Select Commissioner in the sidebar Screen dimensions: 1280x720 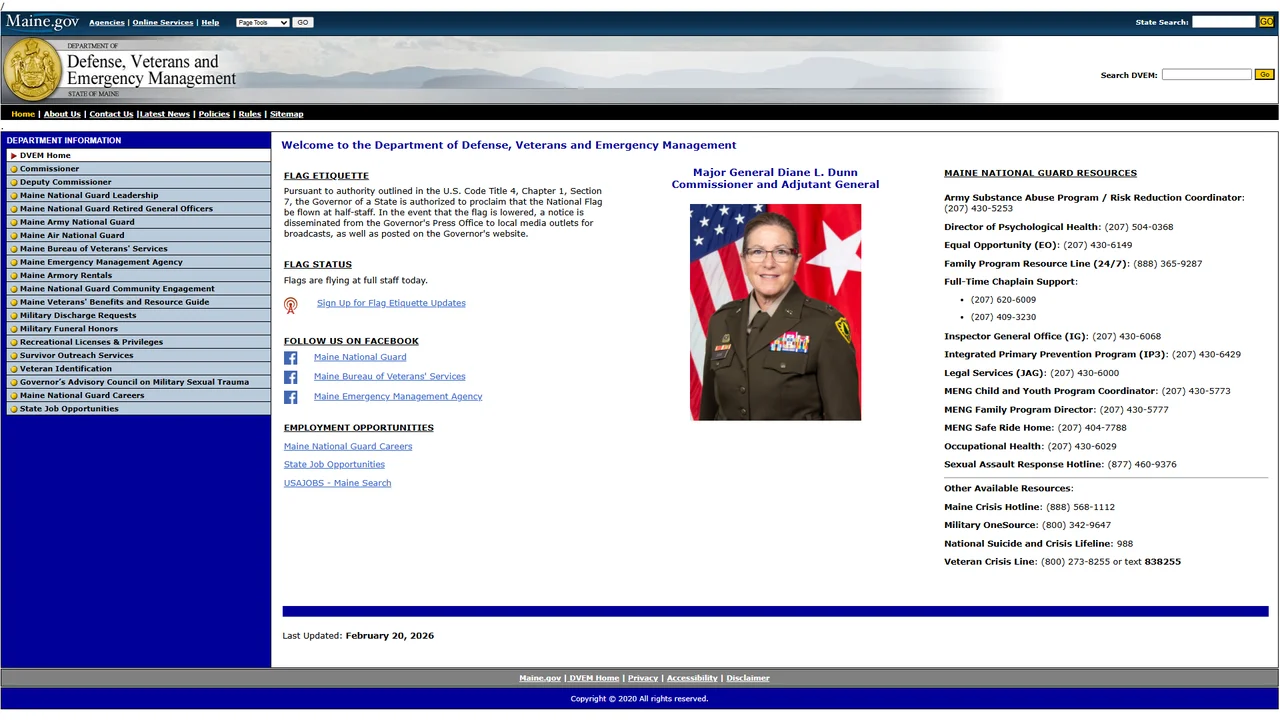(x=137, y=169)
